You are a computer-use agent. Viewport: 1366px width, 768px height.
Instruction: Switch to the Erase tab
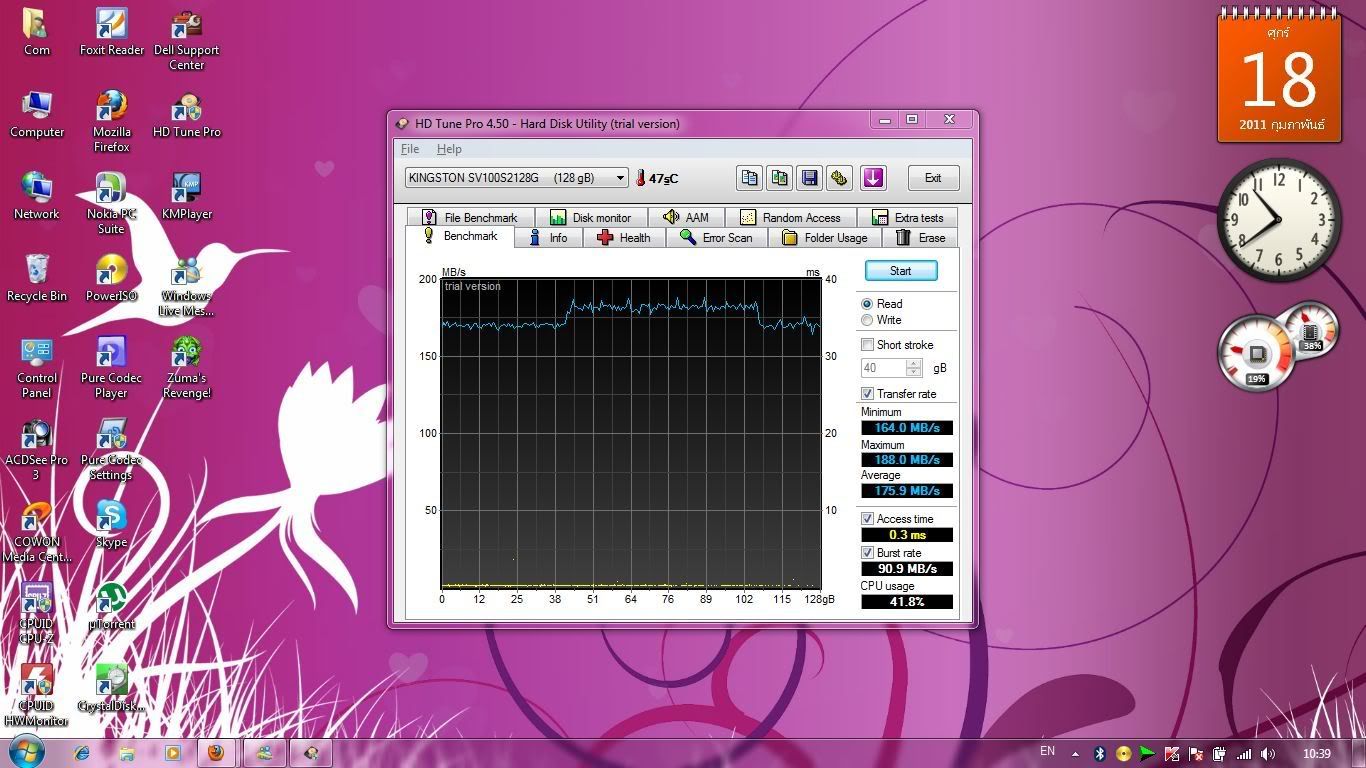point(921,238)
